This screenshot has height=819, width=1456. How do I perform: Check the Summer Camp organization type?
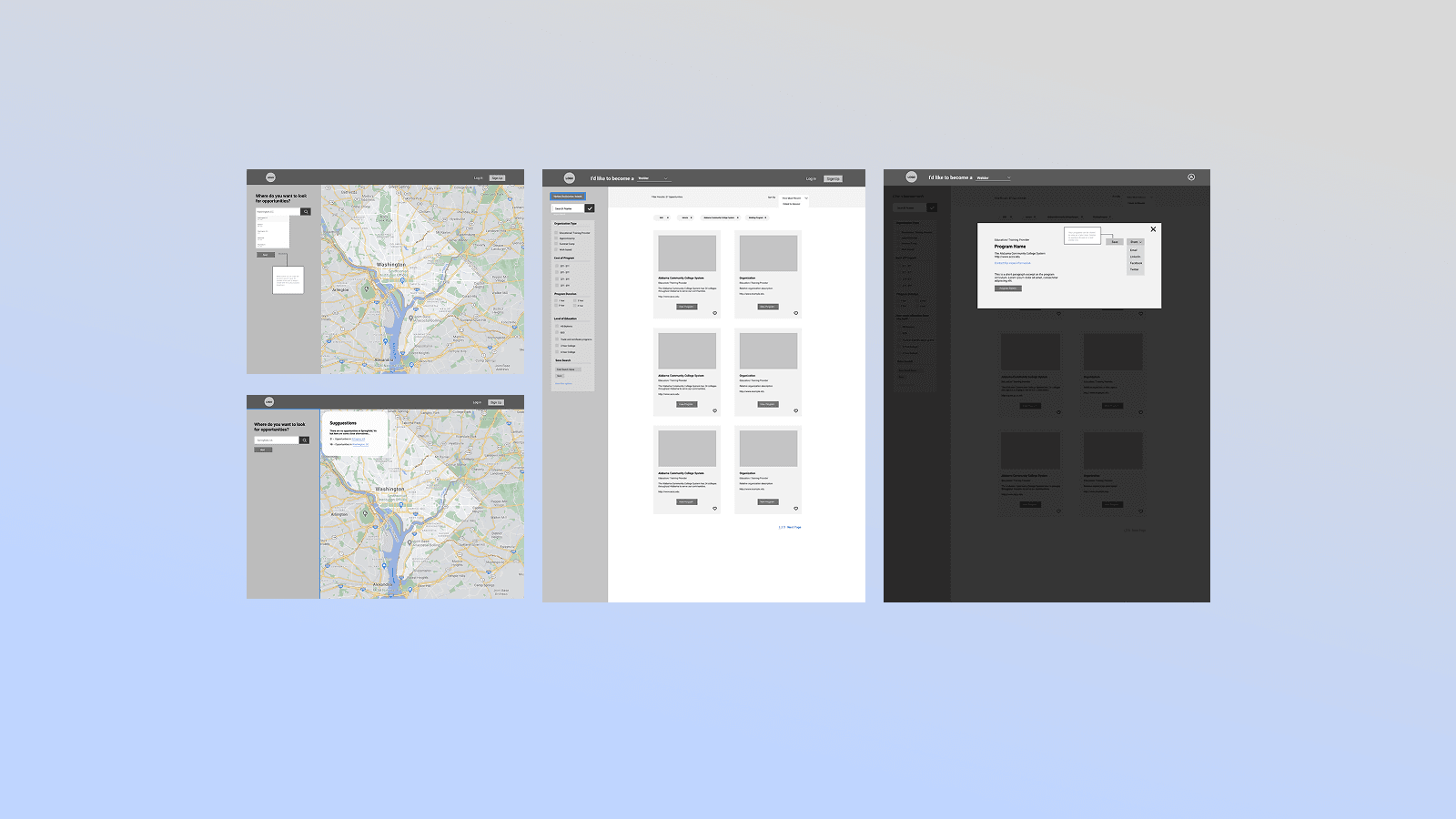[556, 243]
